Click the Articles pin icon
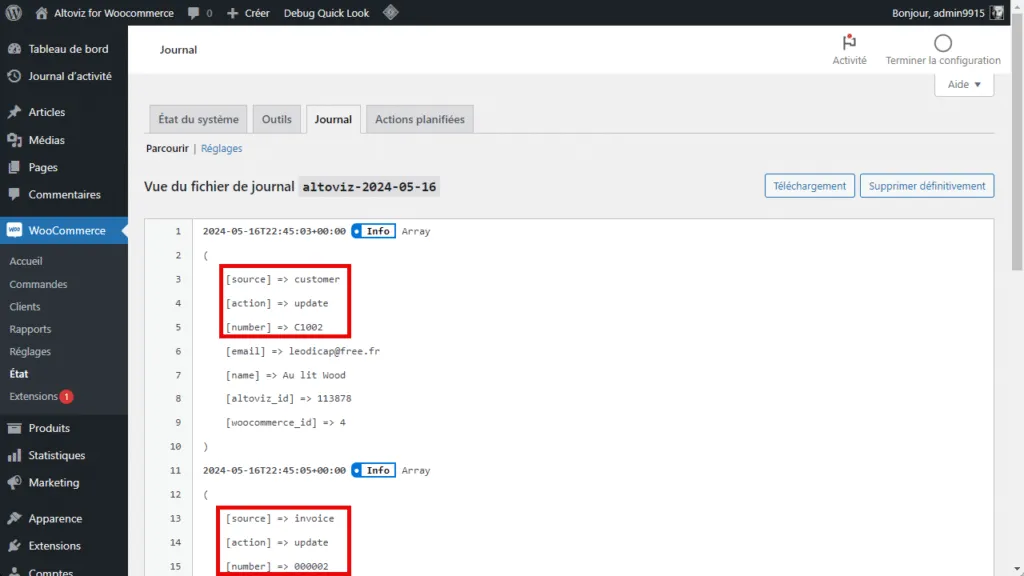 coord(14,112)
